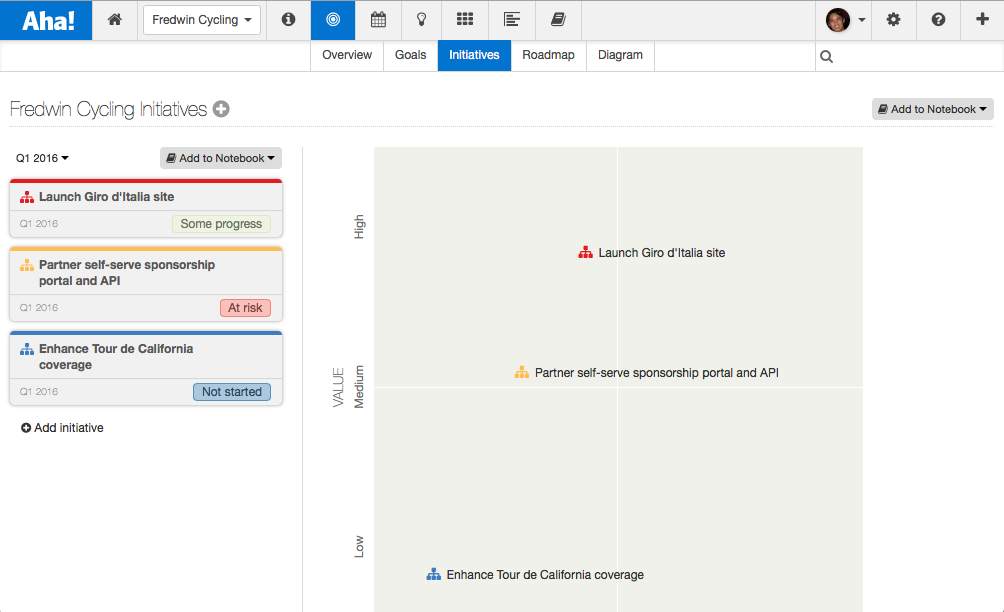Select the Initiatives tab
The height and width of the screenshot is (612, 1004).
coord(474,55)
